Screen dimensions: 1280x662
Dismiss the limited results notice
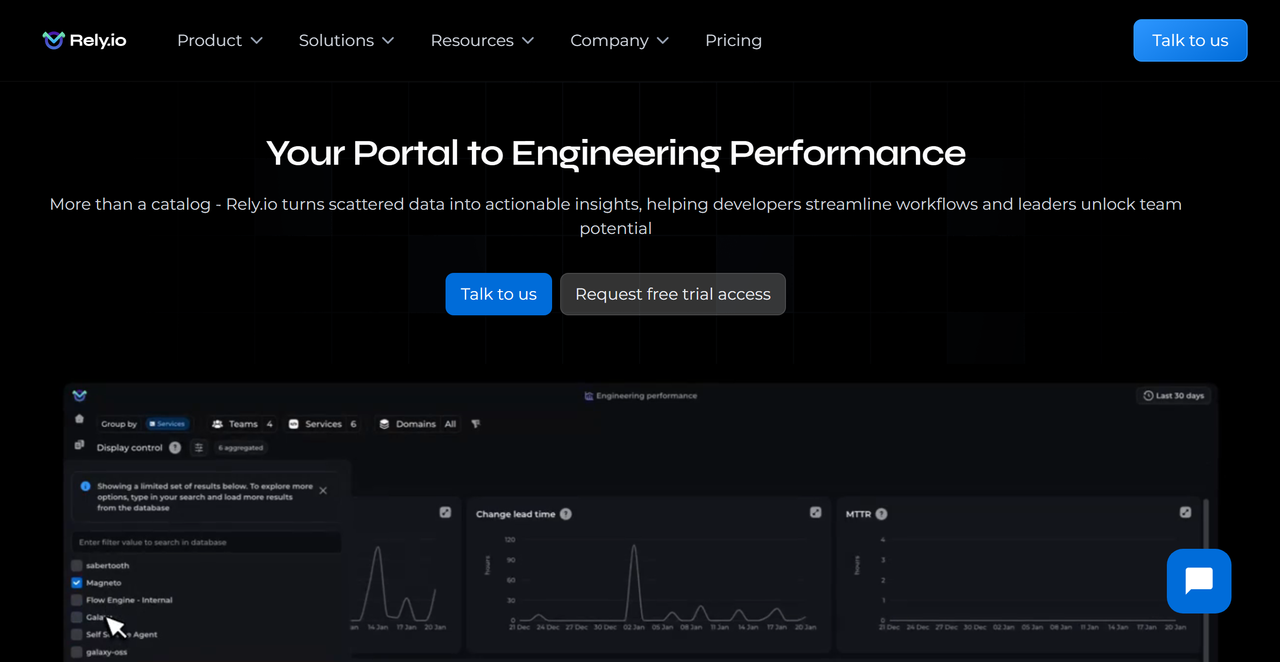click(x=323, y=491)
